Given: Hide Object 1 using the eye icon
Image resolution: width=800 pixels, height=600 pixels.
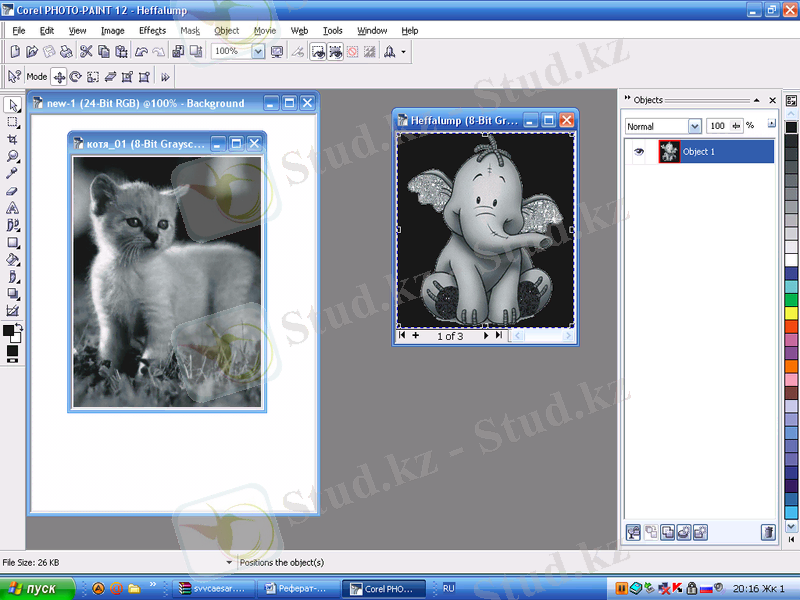Looking at the screenshot, I should point(640,152).
